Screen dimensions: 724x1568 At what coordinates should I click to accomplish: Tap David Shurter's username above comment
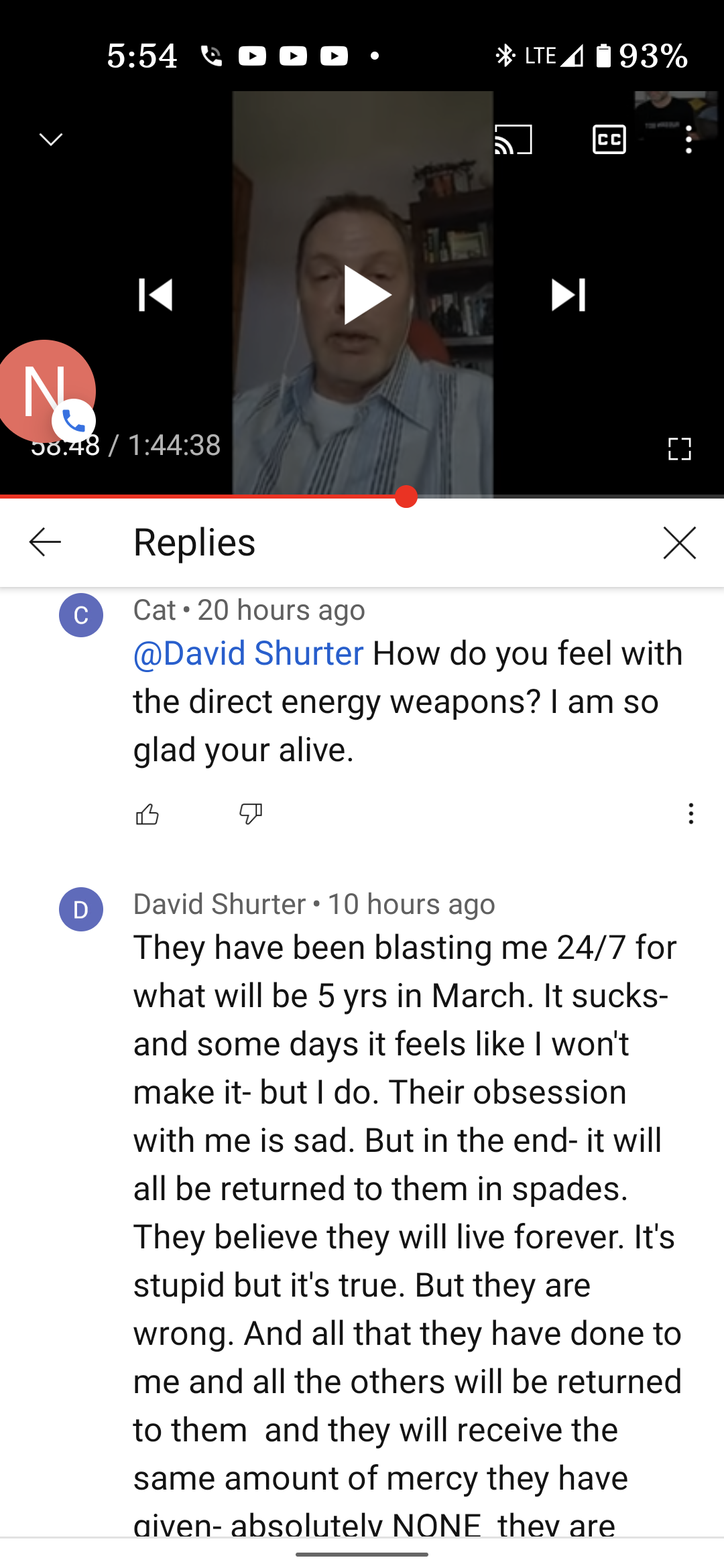coord(220,904)
